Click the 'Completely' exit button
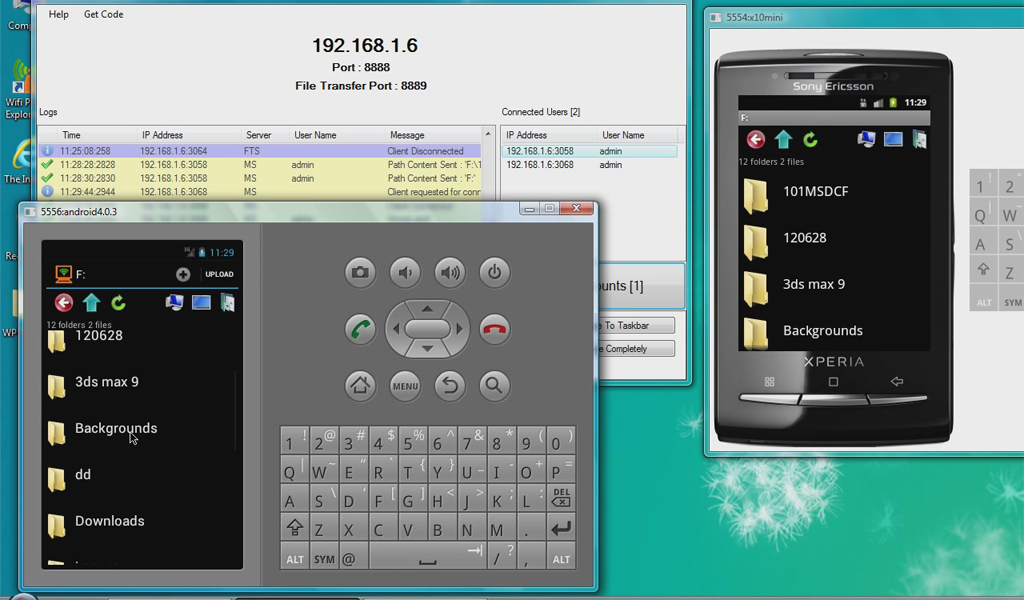The image size is (1024, 600). [x=637, y=348]
